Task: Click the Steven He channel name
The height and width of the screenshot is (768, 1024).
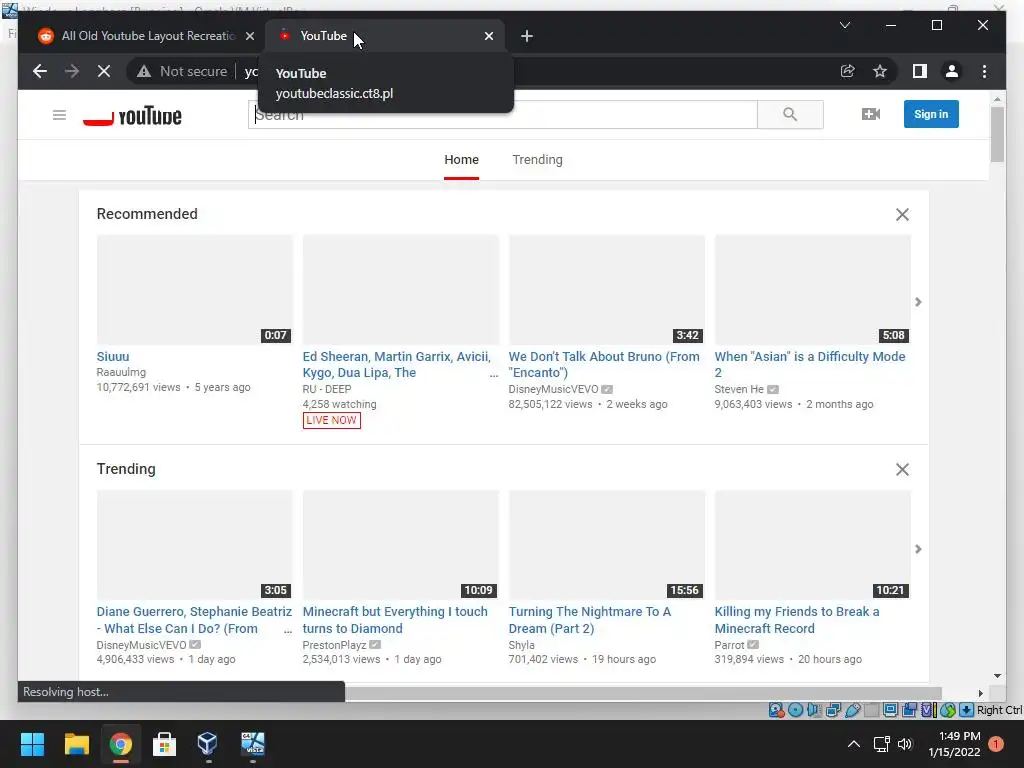Action: pos(739,389)
